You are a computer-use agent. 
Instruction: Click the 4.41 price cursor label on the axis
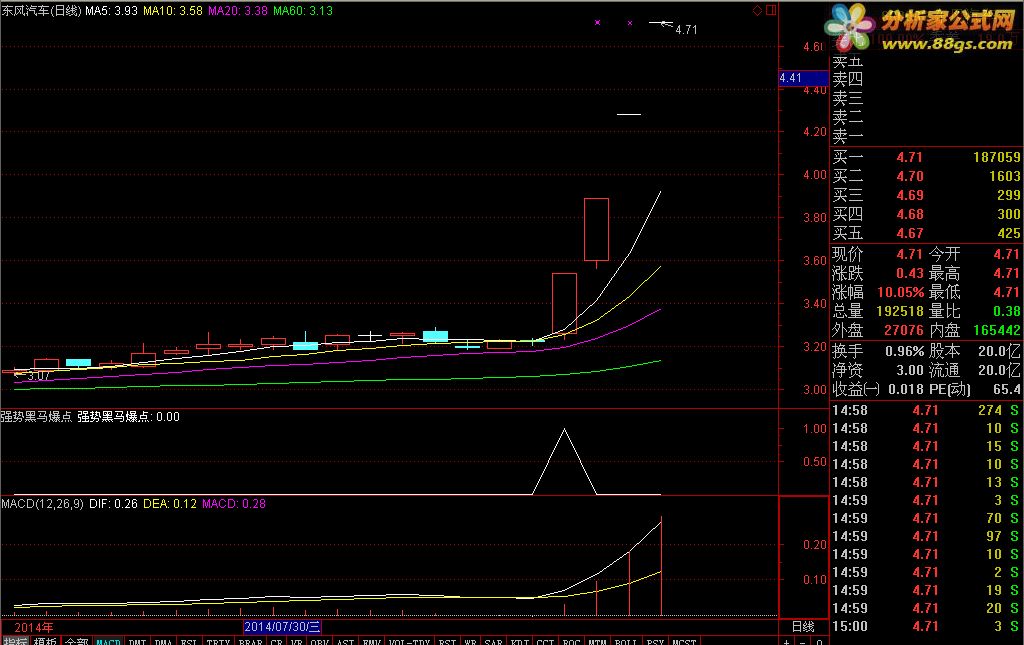pos(803,78)
